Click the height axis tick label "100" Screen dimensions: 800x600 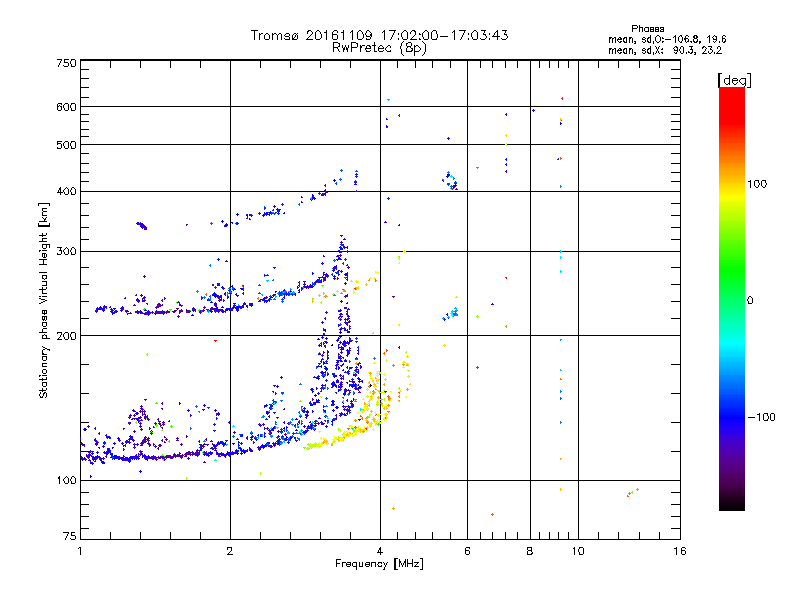66,481
